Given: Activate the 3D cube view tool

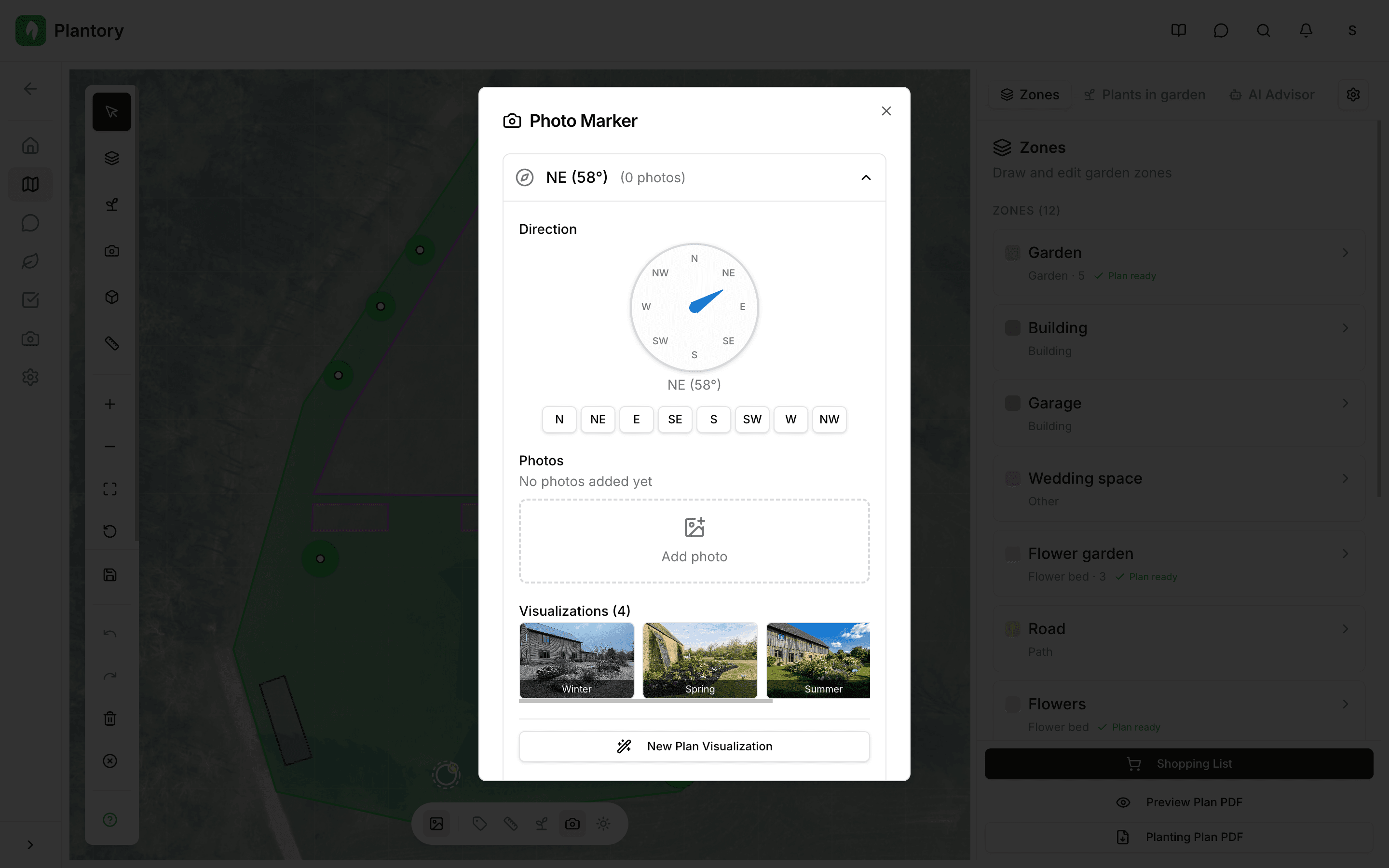Looking at the screenshot, I should [111, 297].
